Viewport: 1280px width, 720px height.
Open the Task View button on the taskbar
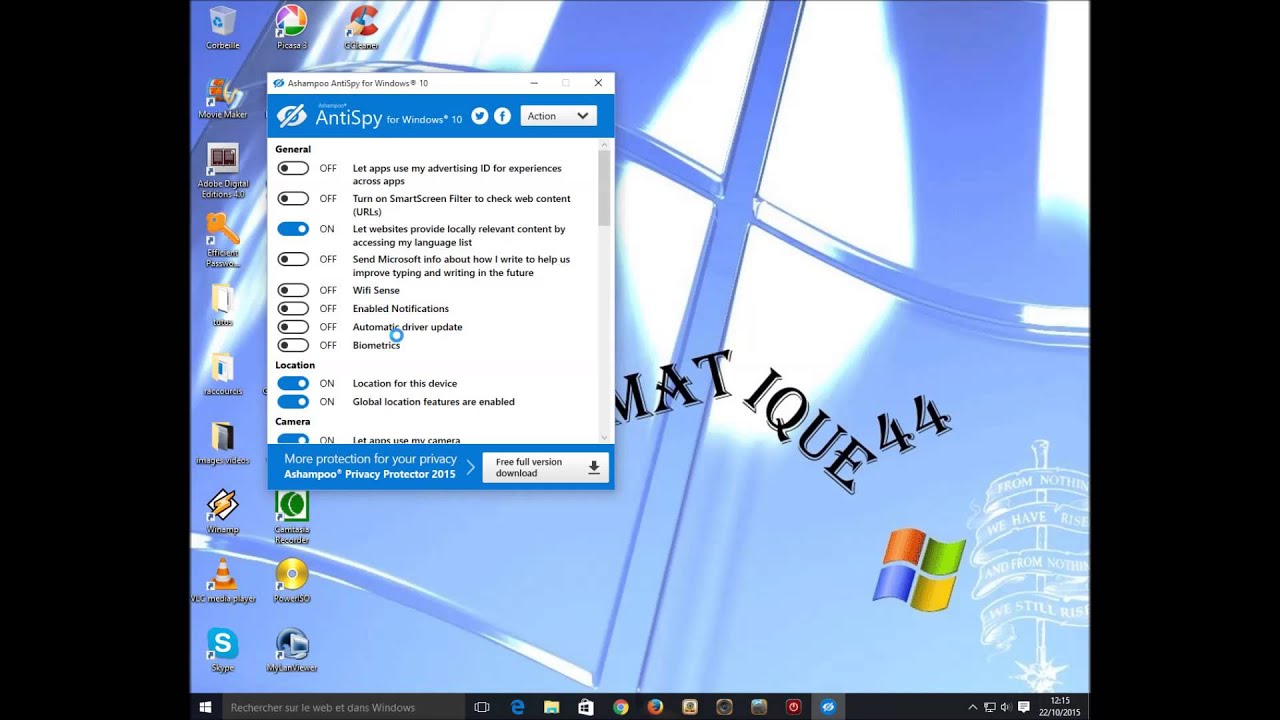(x=481, y=707)
